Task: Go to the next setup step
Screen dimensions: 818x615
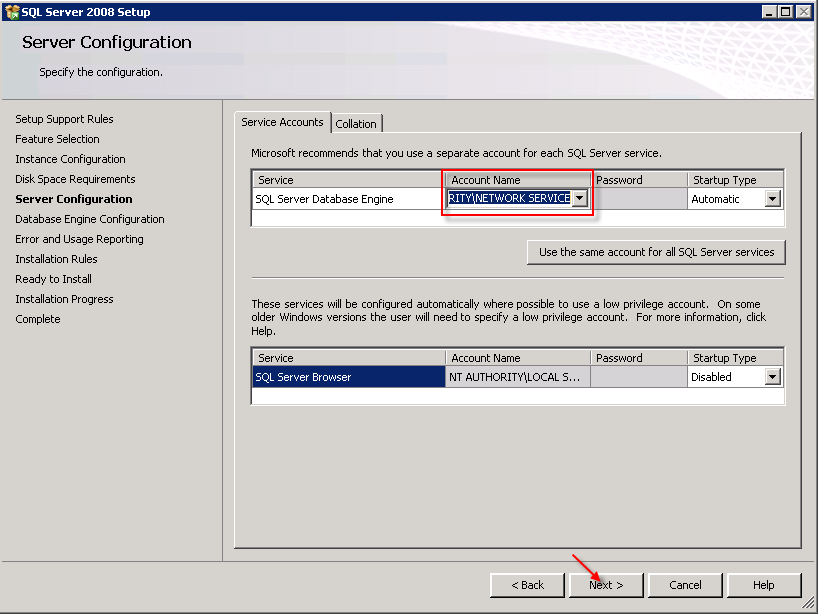Action: (x=606, y=585)
